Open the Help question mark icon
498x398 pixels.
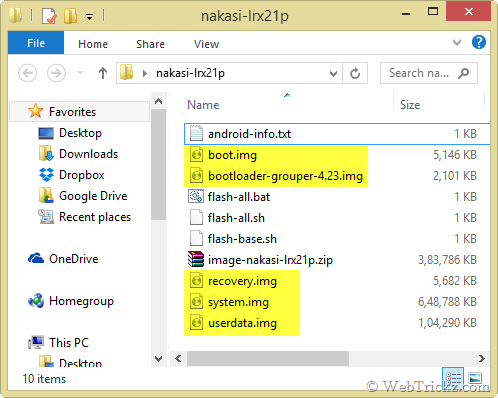point(479,42)
